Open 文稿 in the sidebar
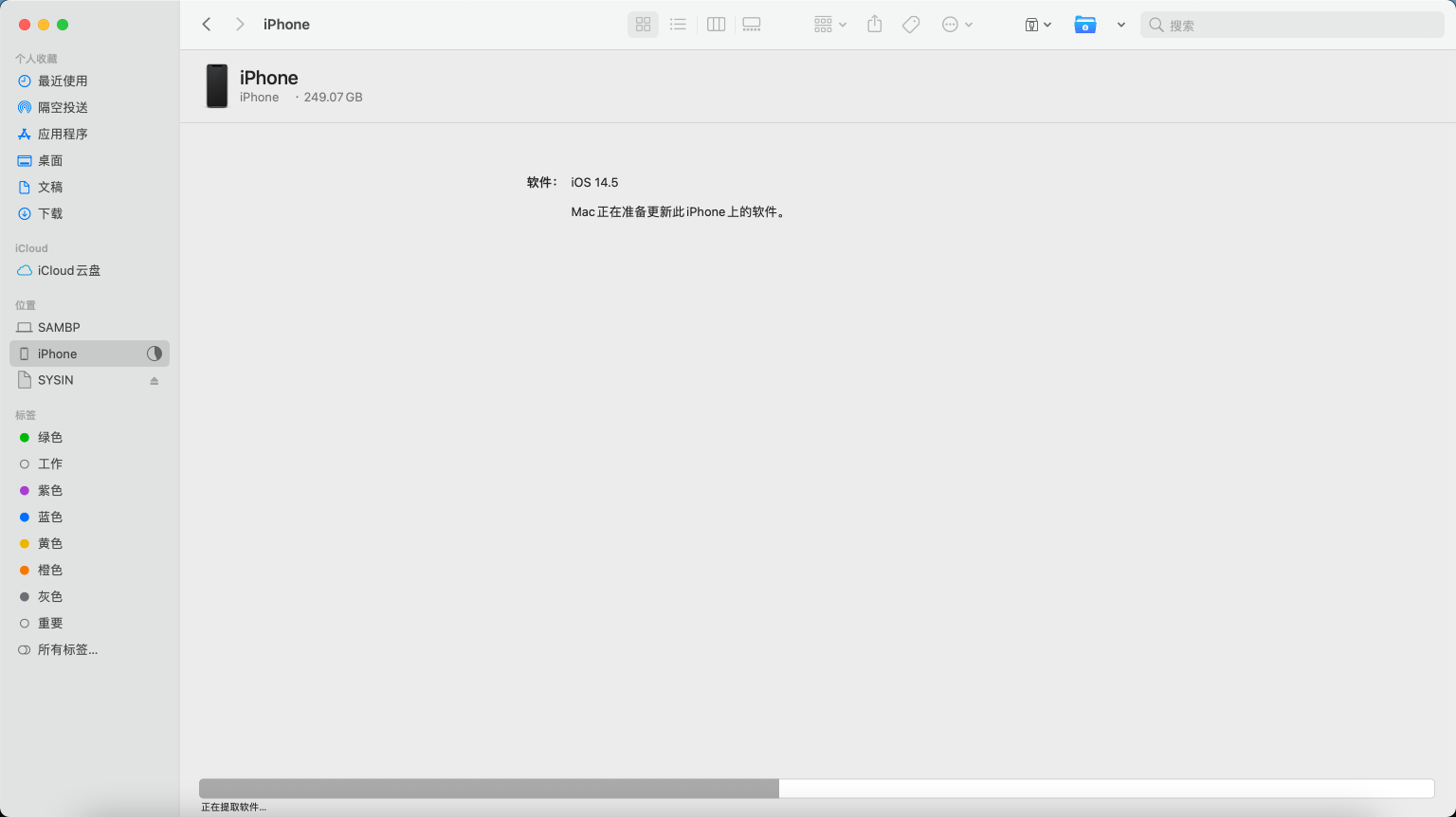 pos(89,187)
